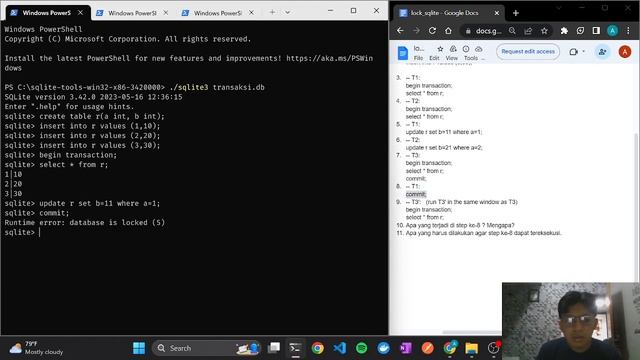
Task: Open Docs View menu
Action: coord(451,58)
